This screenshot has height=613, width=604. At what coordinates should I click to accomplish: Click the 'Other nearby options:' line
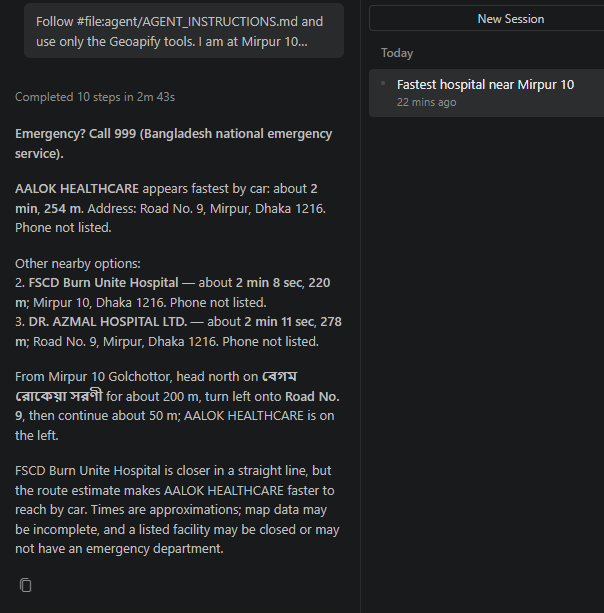(x=78, y=263)
